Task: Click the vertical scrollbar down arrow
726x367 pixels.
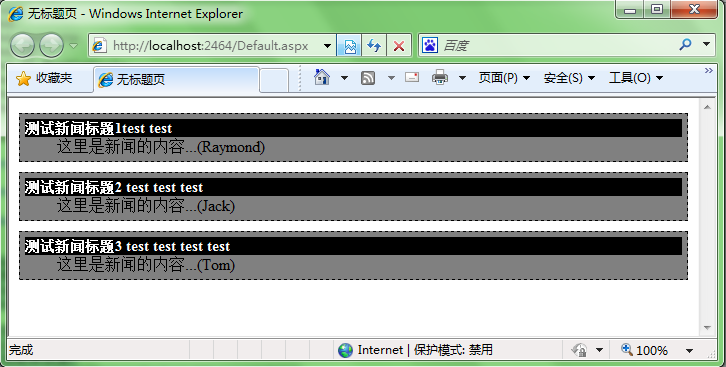Action: click(707, 328)
